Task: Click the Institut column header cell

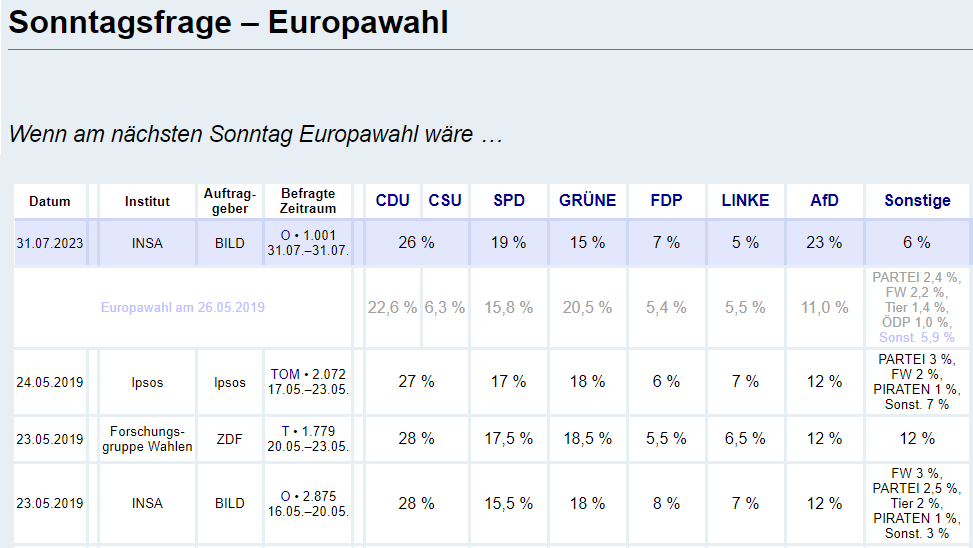Action: [147, 201]
